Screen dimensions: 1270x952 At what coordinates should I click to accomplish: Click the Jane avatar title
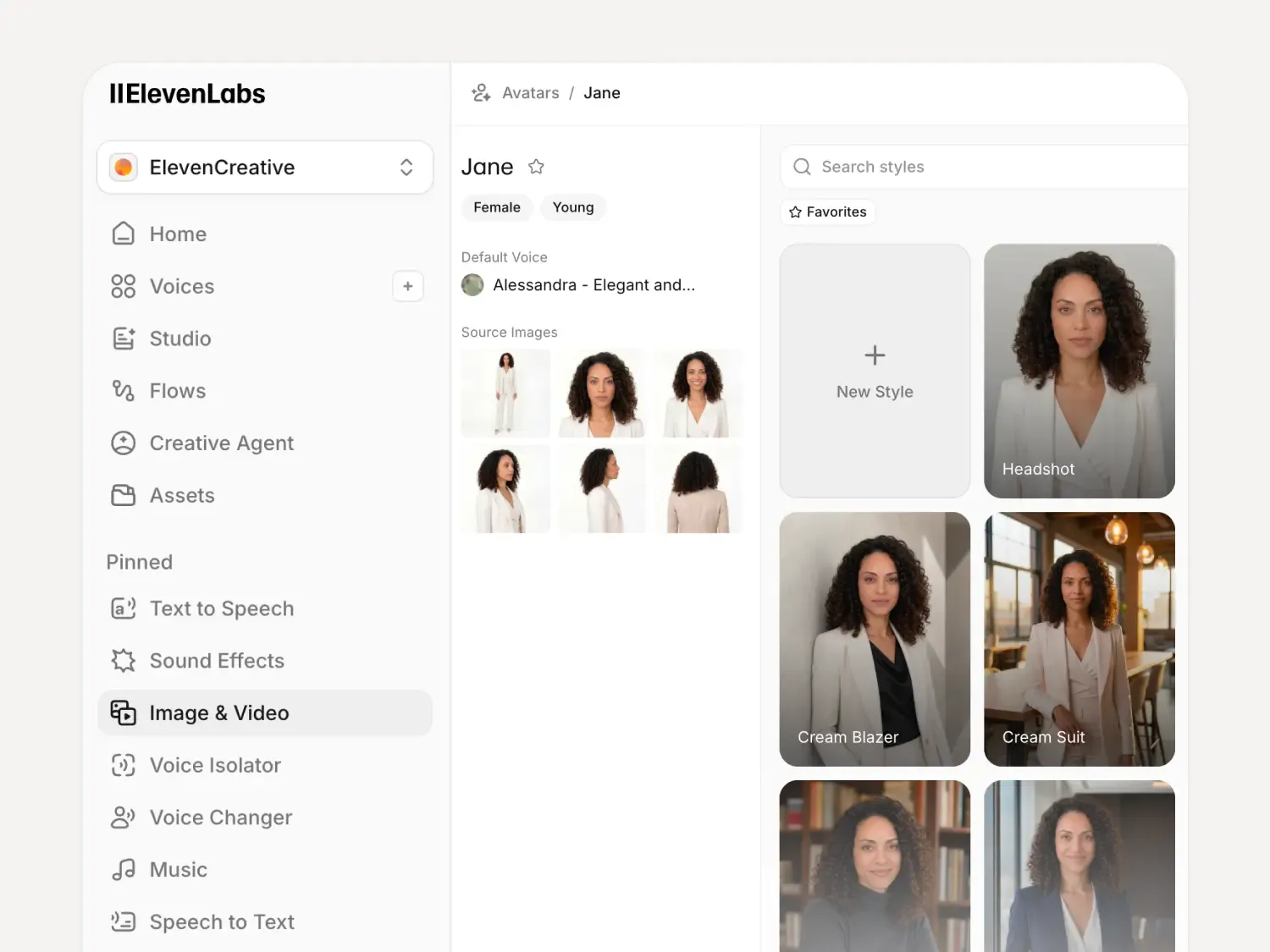(488, 167)
